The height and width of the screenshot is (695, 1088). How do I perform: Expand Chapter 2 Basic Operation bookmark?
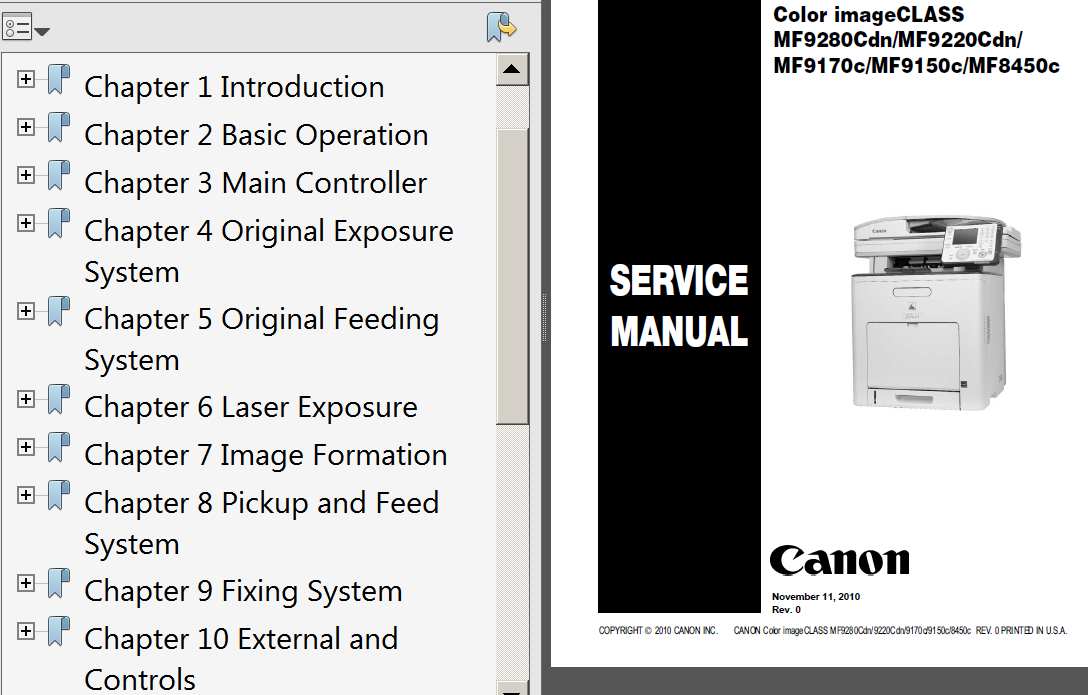[26, 127]
